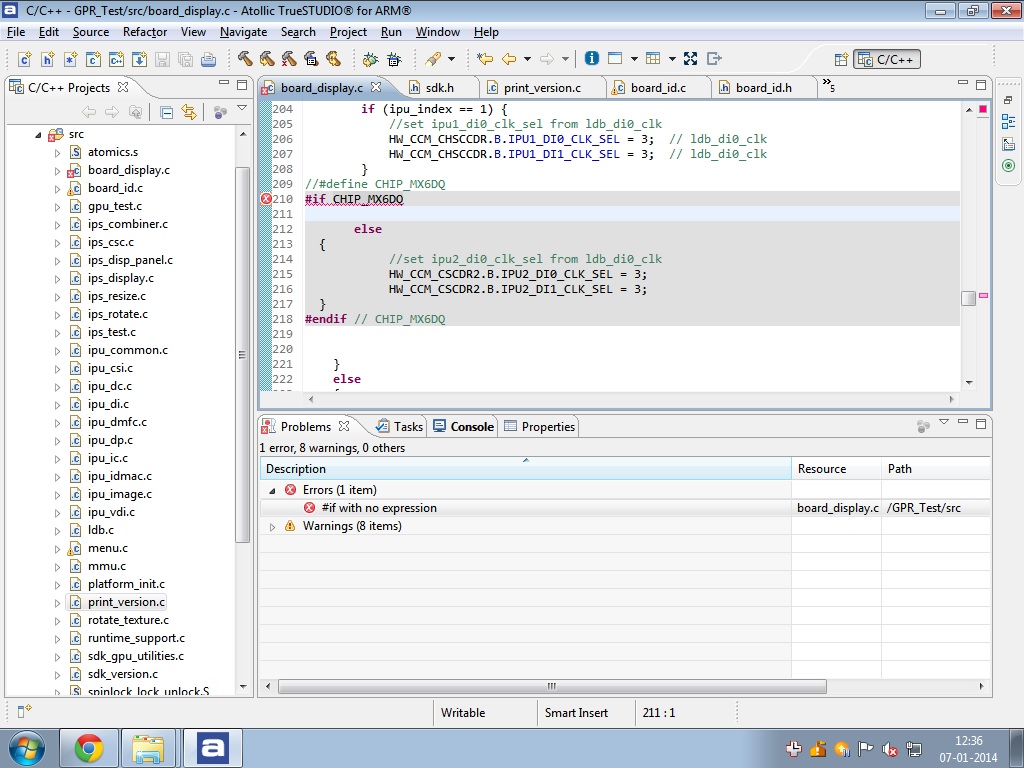
Task: Select print_version.c in the project tree
Action: [126, 602]
